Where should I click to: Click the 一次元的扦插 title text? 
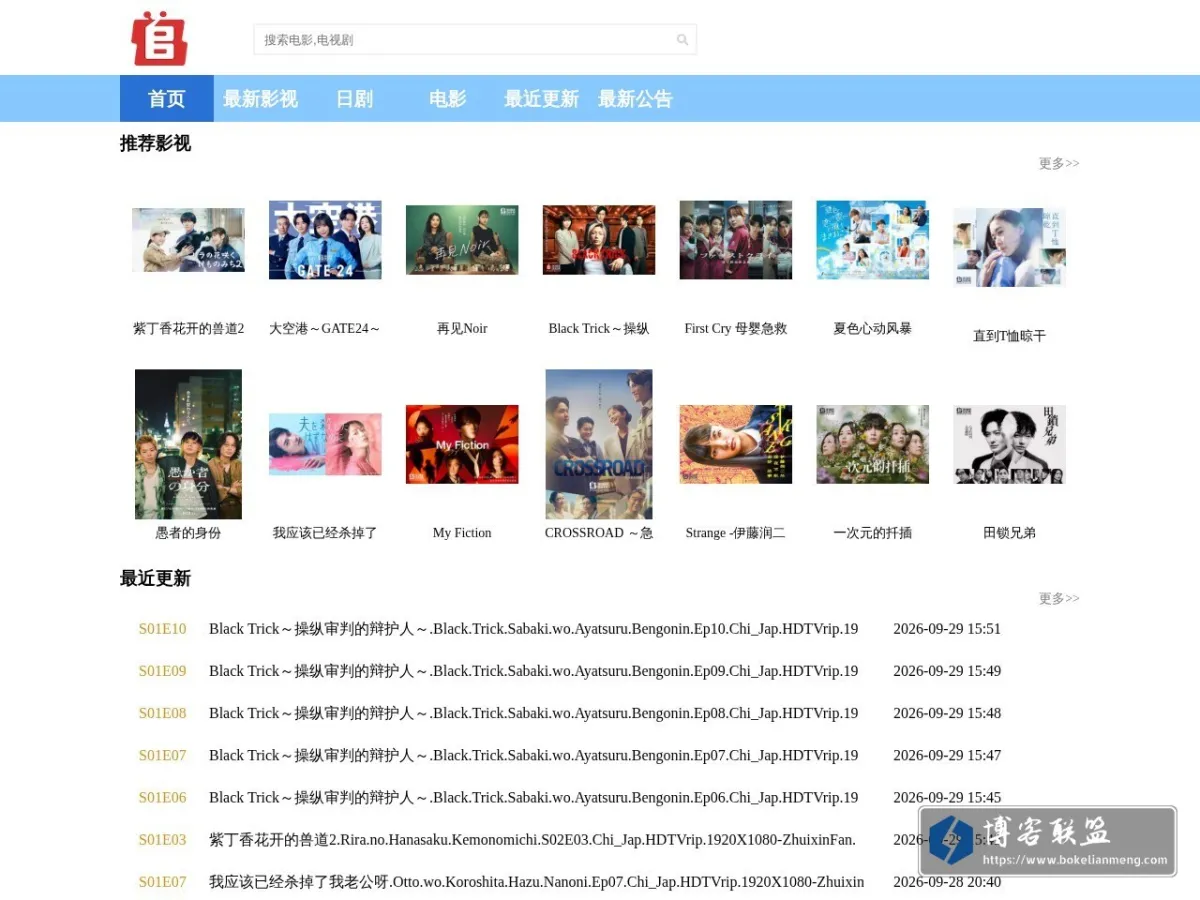(x=873, y=533)
